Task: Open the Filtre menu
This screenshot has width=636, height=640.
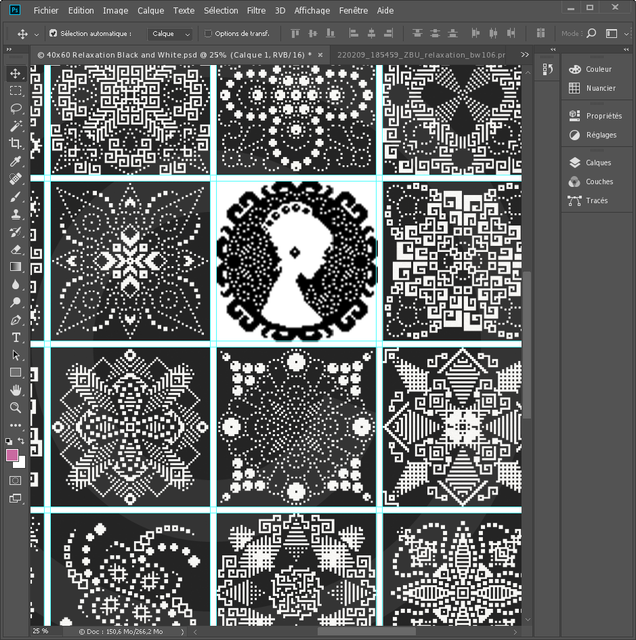Action: tap(256, 11)
